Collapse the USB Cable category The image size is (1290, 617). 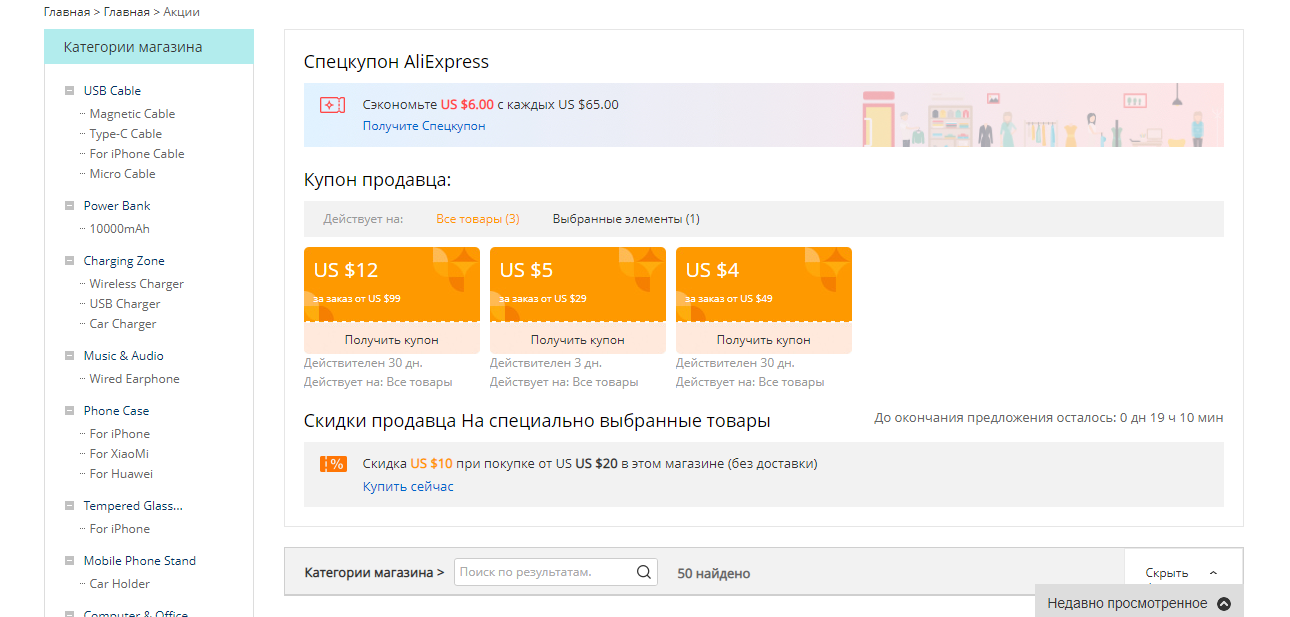(69, 91)
